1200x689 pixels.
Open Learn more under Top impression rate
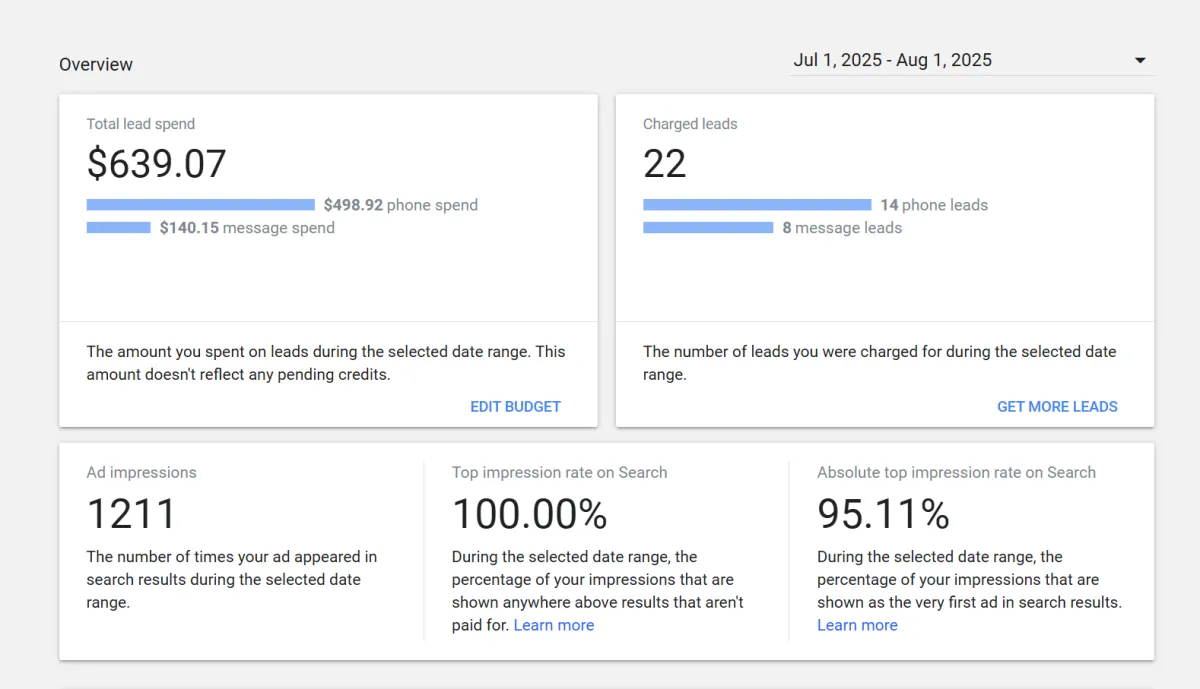click(553, 625)
